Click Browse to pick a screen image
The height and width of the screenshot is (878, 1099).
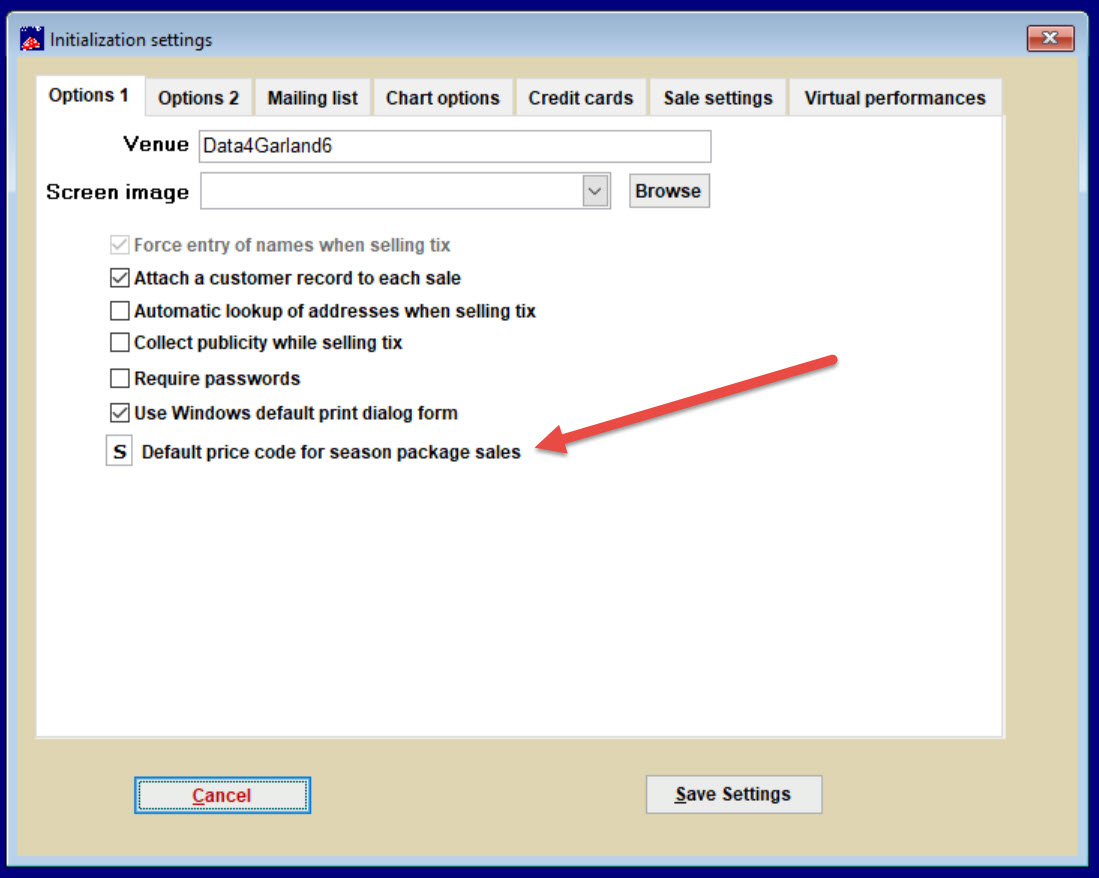click(669, 191)
